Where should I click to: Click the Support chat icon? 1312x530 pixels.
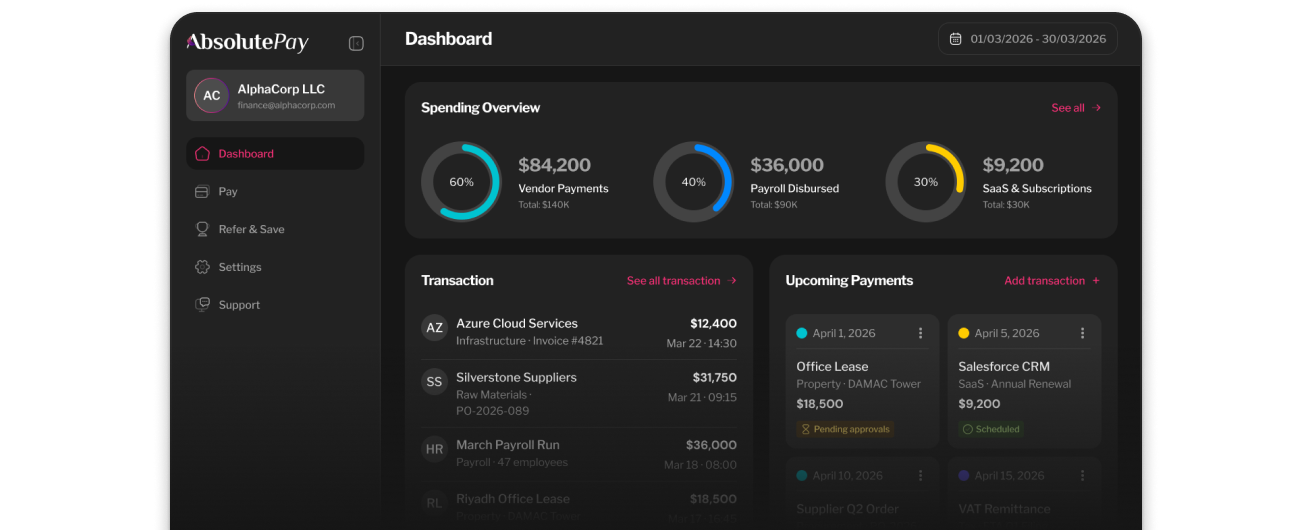coord(202,305)
